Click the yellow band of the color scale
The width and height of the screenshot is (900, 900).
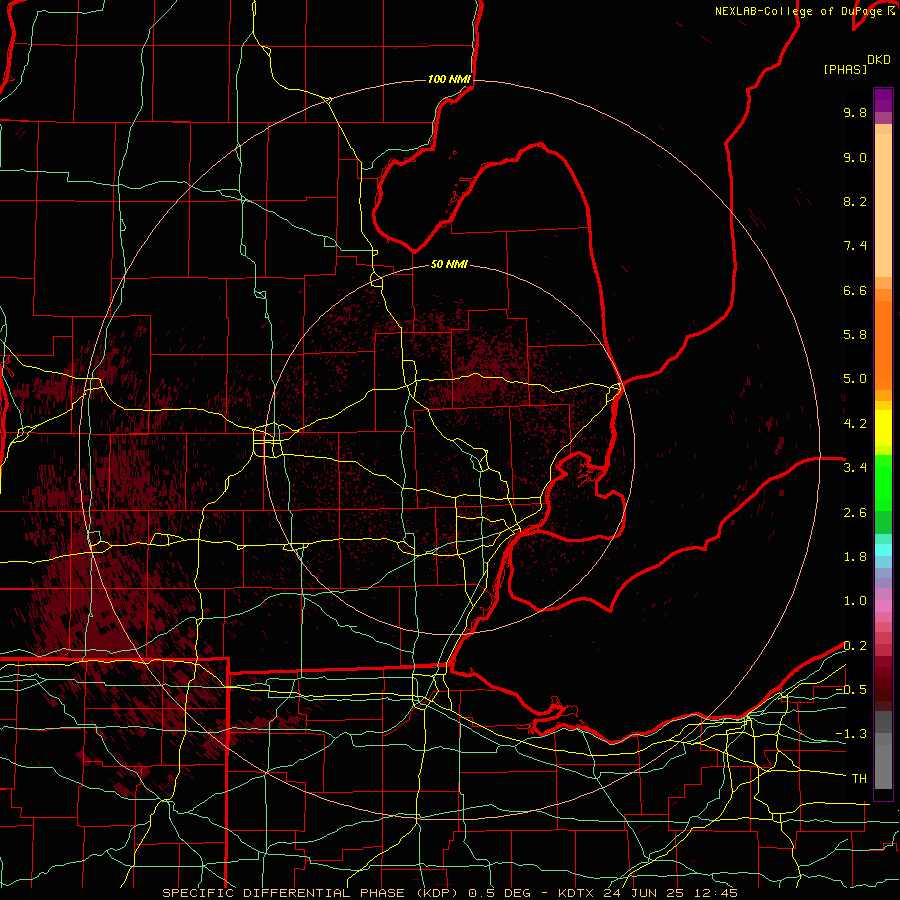click(883, 428)
